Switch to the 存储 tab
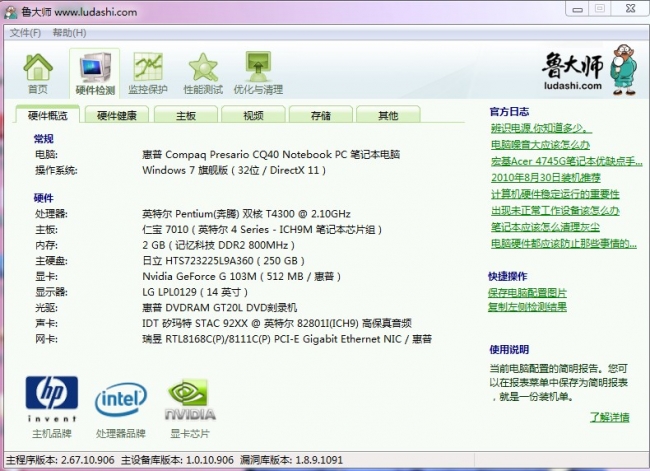Viewport: 650px width, 471px height. (320, 115)
